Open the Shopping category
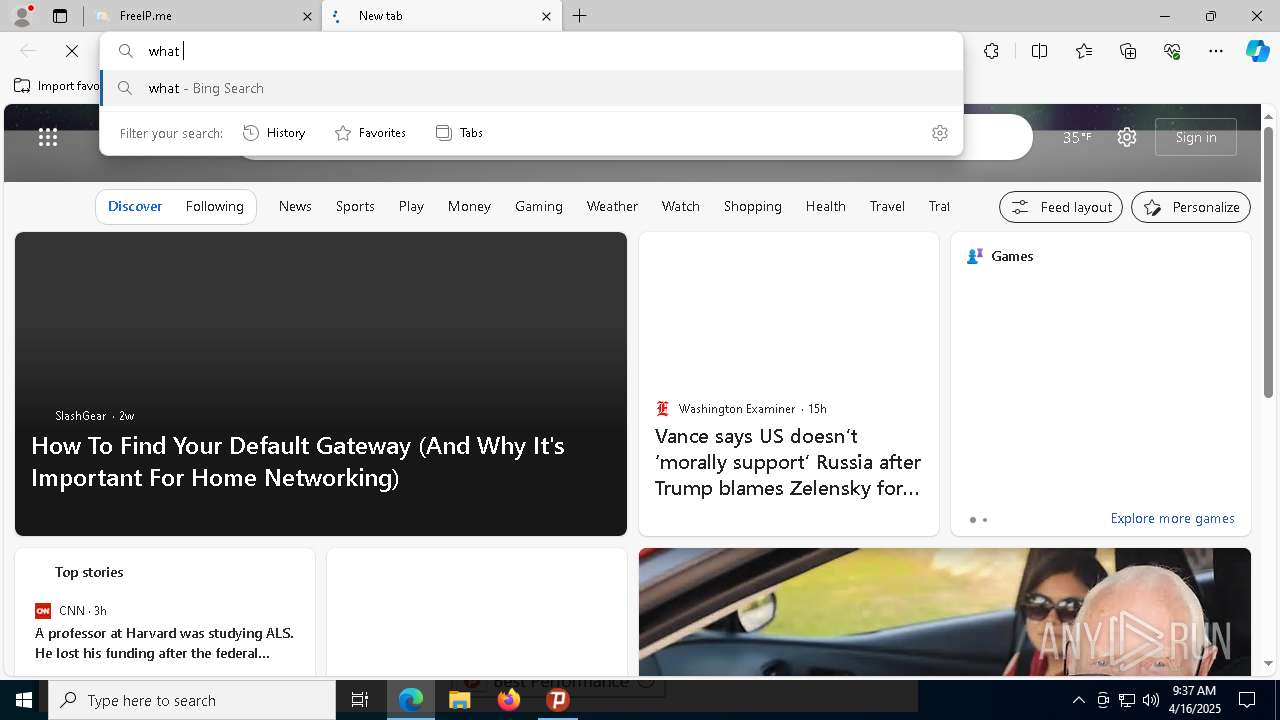This screenshot has height=720, width=1280. click(753, 206)
